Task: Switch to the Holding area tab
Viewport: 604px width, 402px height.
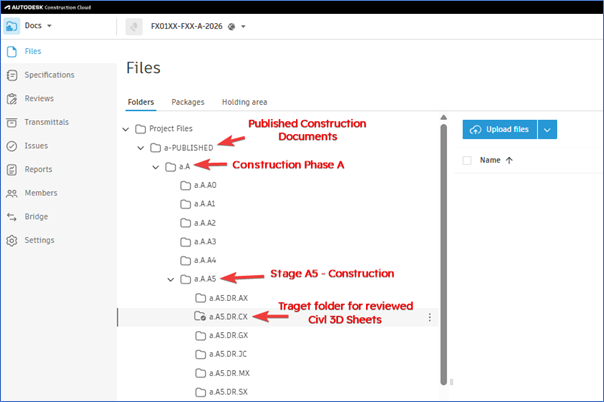Action: tap(244, 102)
